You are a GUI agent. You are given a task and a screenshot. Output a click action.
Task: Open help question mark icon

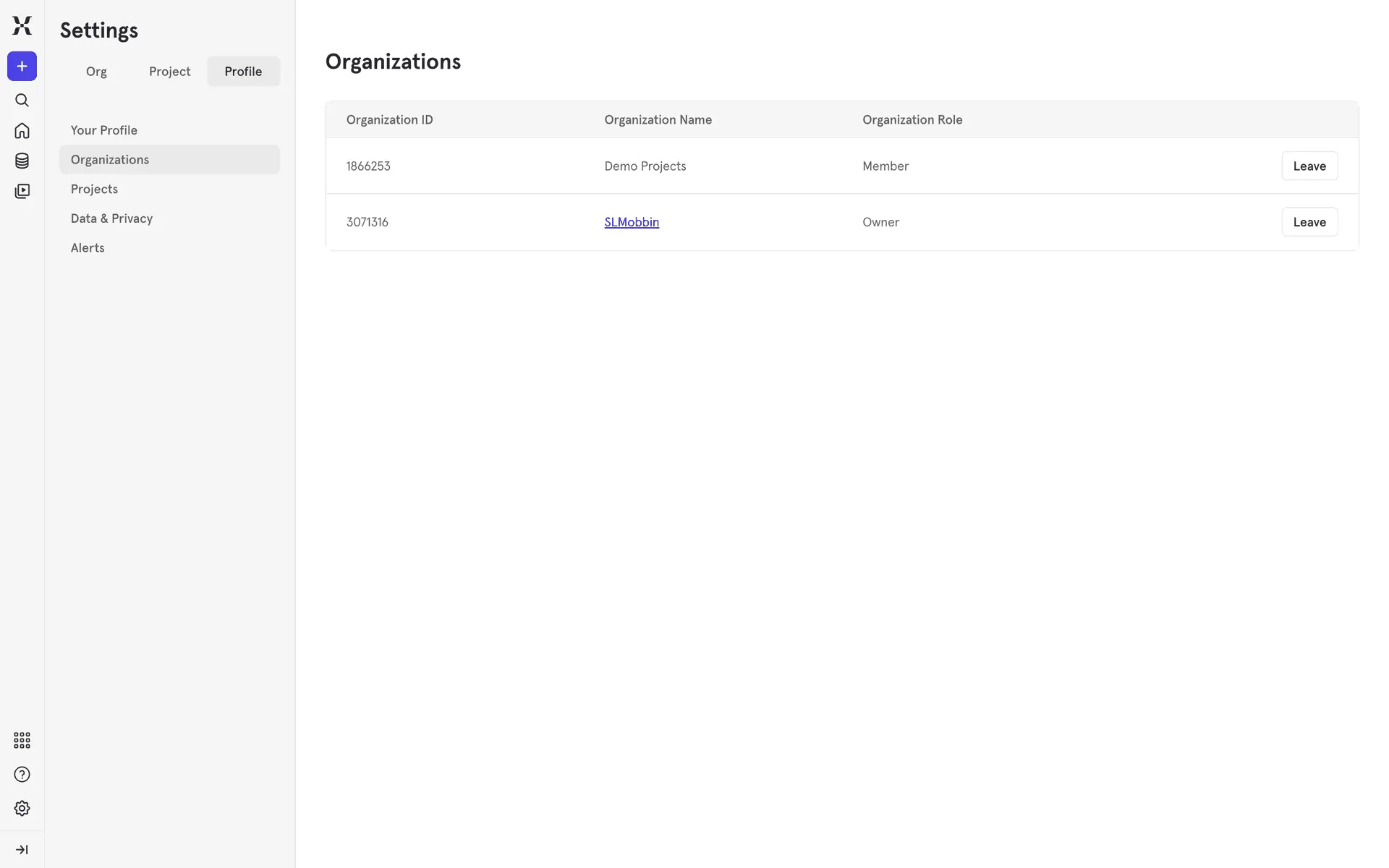tap(22, 775)
